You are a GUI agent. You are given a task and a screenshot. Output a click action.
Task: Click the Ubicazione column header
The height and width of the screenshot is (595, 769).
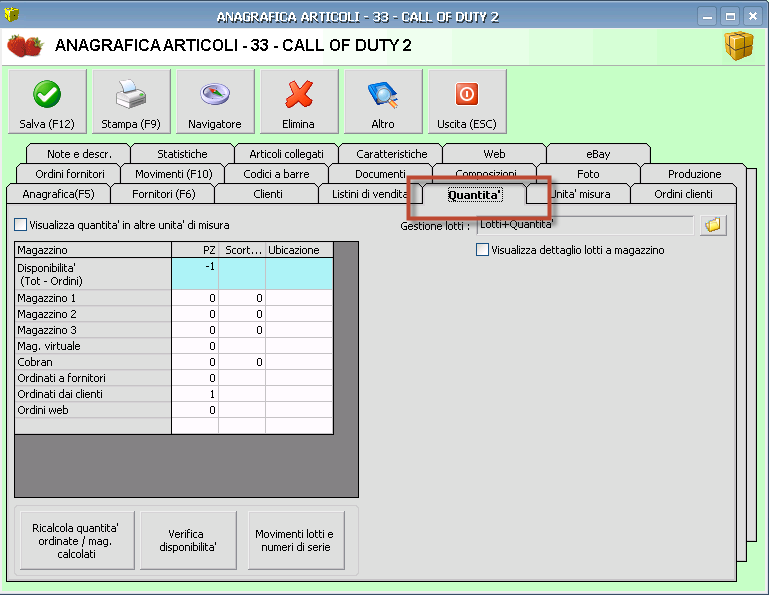(299, 250)
